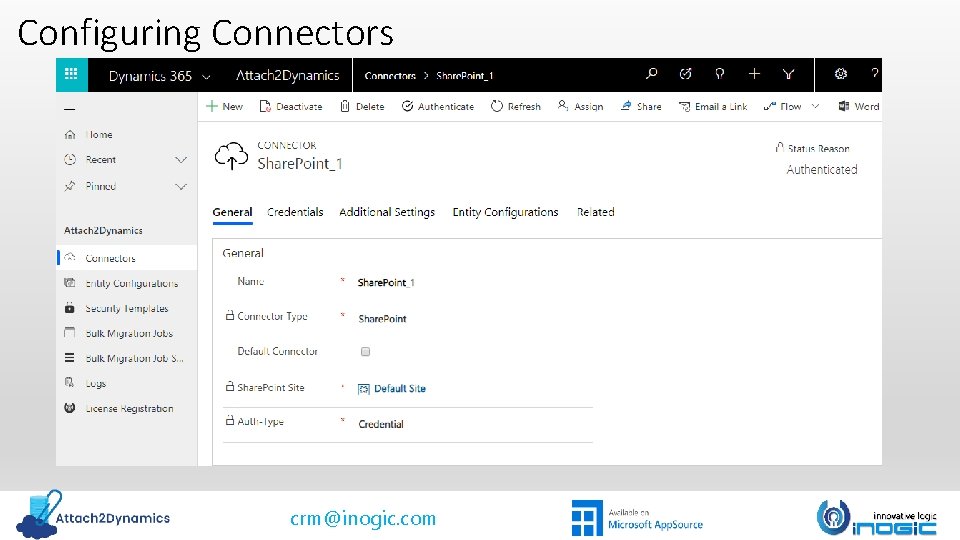Open Entity Configurations in sidebar
The width and height of the screenshot is (960, 540).
tap(127, 283)
